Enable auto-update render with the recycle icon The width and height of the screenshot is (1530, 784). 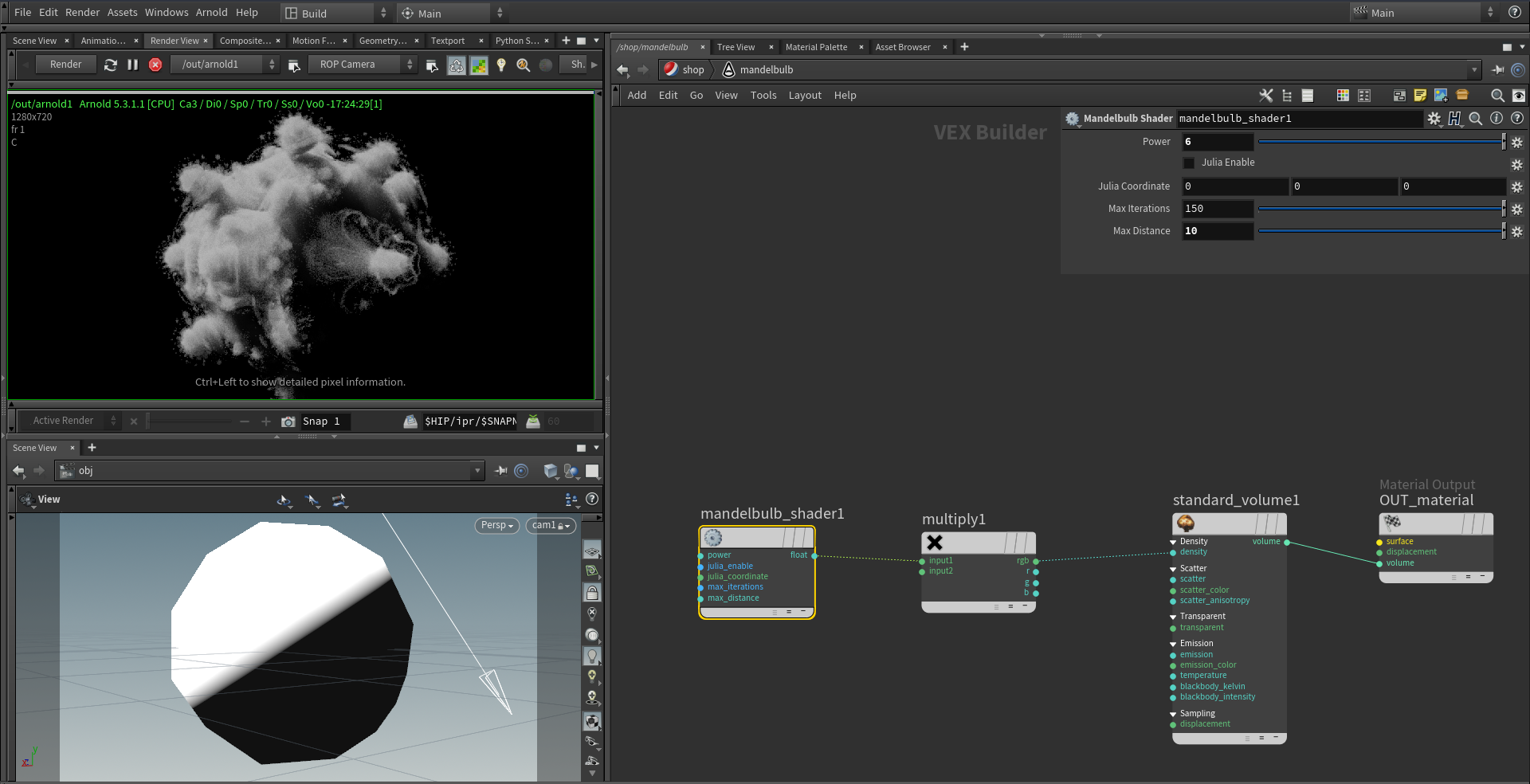coord(456,65)
